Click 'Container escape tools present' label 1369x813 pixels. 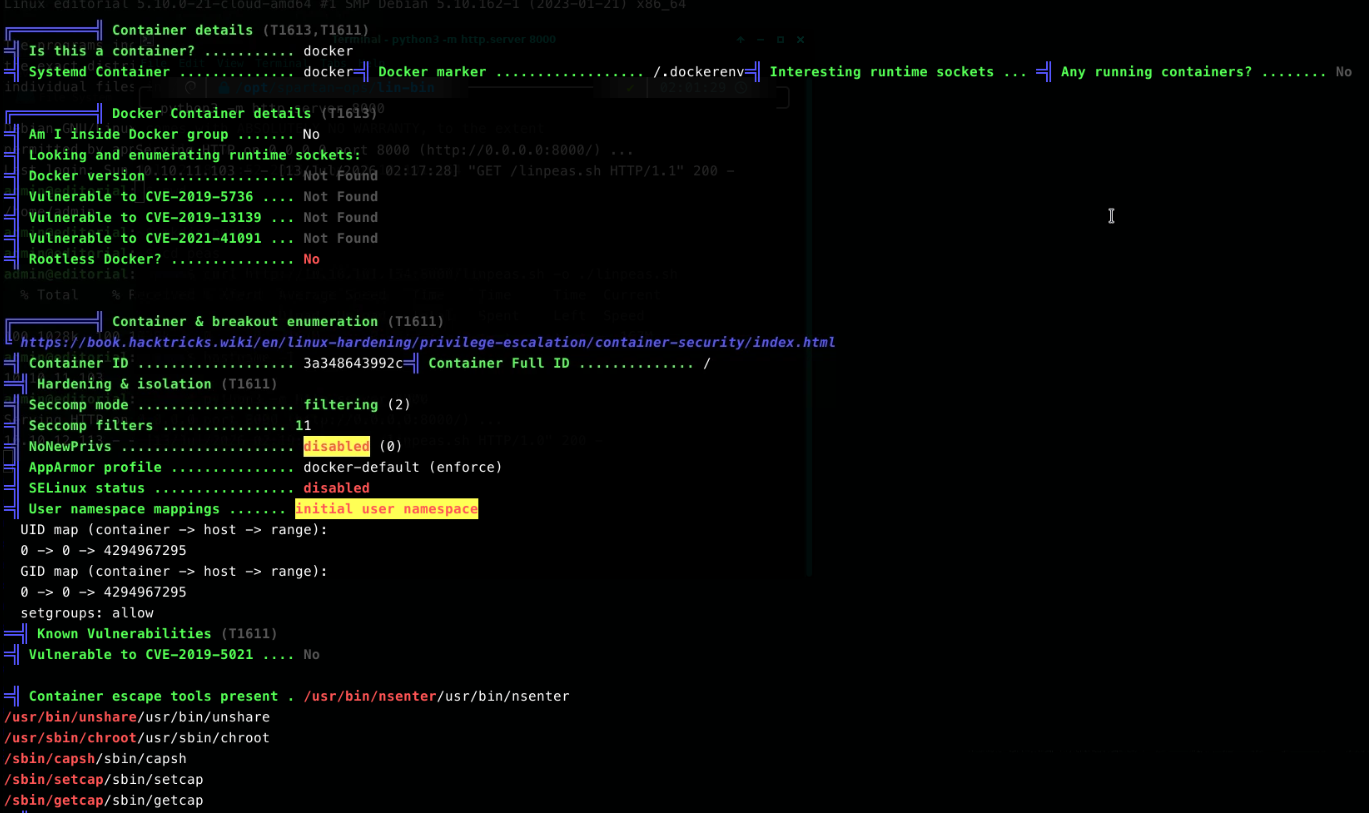coord(153,696)
